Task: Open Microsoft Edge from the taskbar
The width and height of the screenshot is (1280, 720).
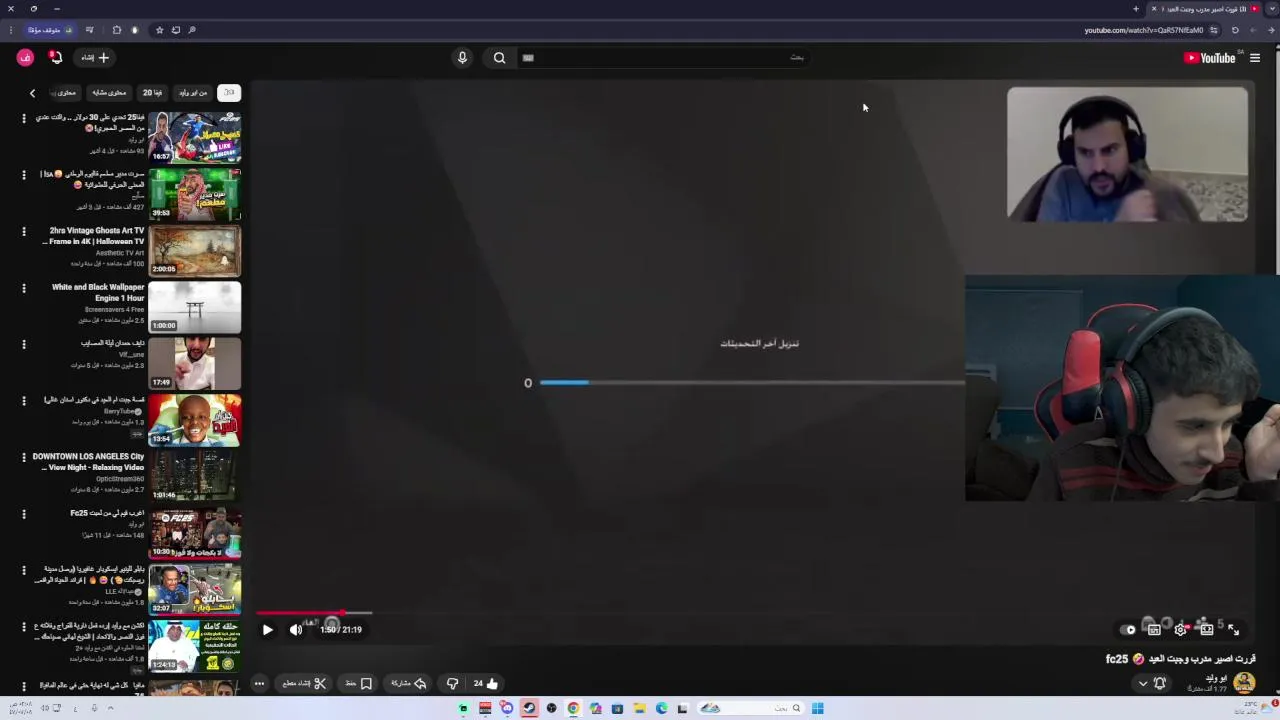Action: [661, 708]
